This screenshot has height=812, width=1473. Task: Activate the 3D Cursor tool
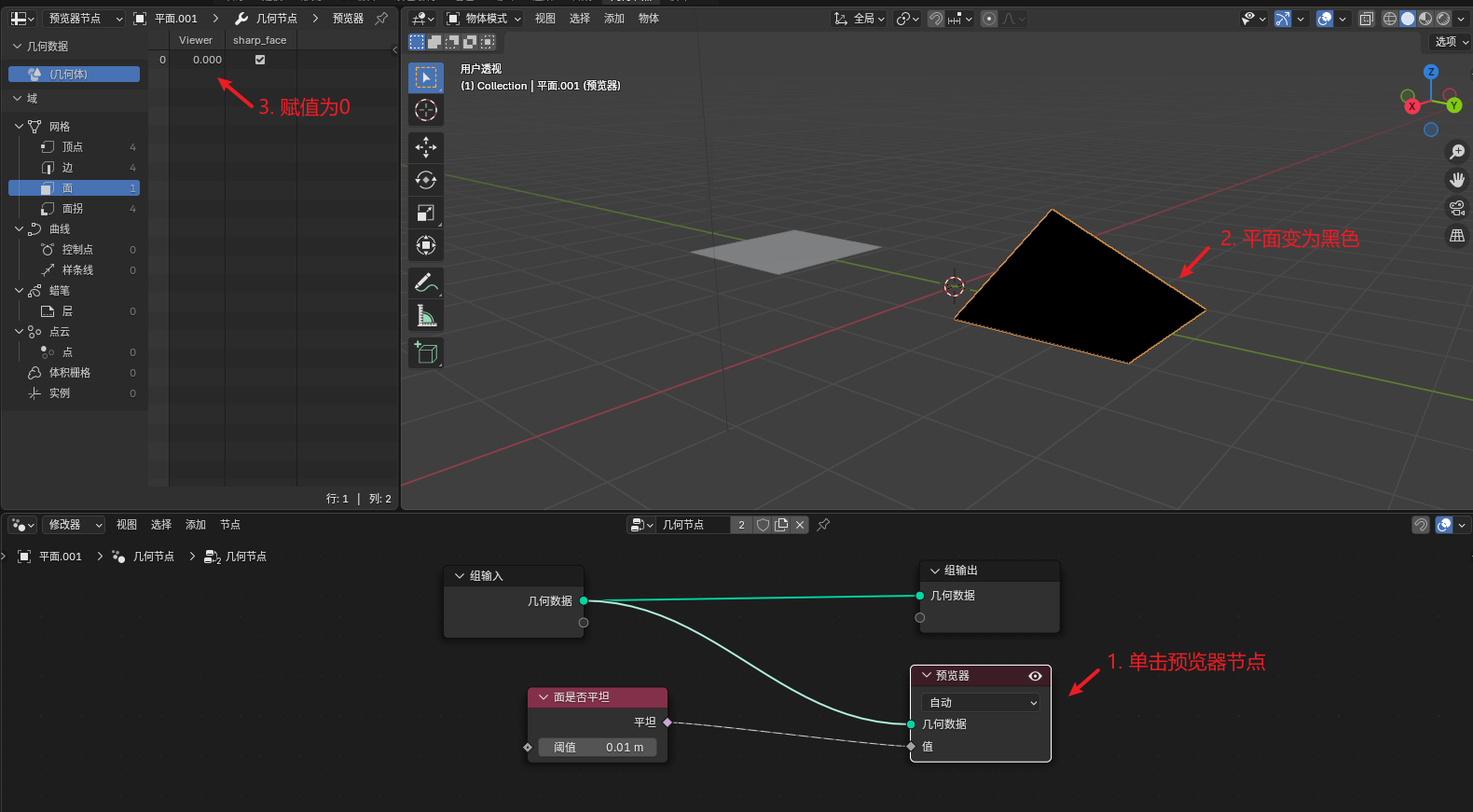click(426, 111)
